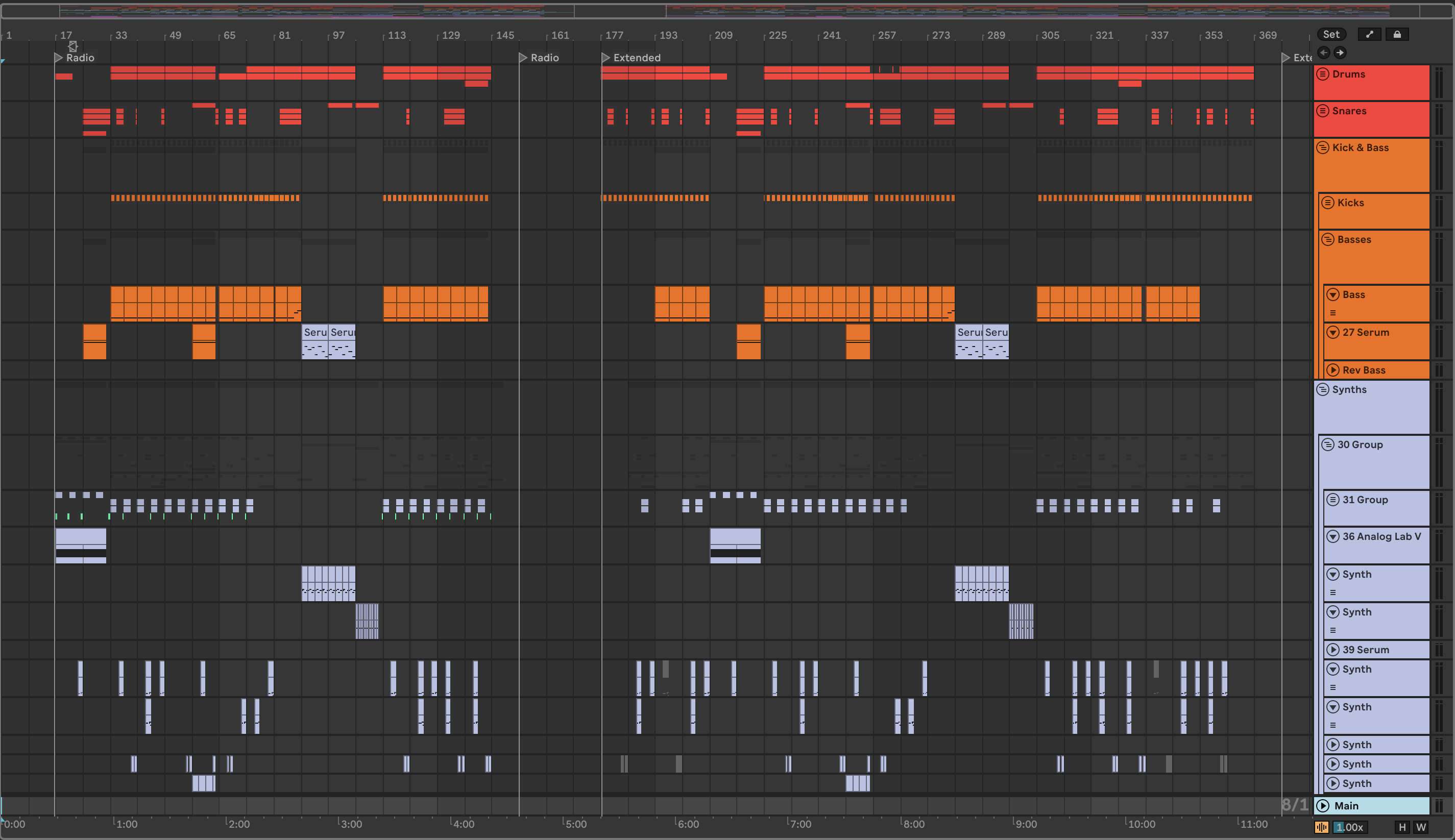Jump to the next locator arrow
Image resolution: width=1455 pixels, height=840 pixels.
tap(1340, 53)
